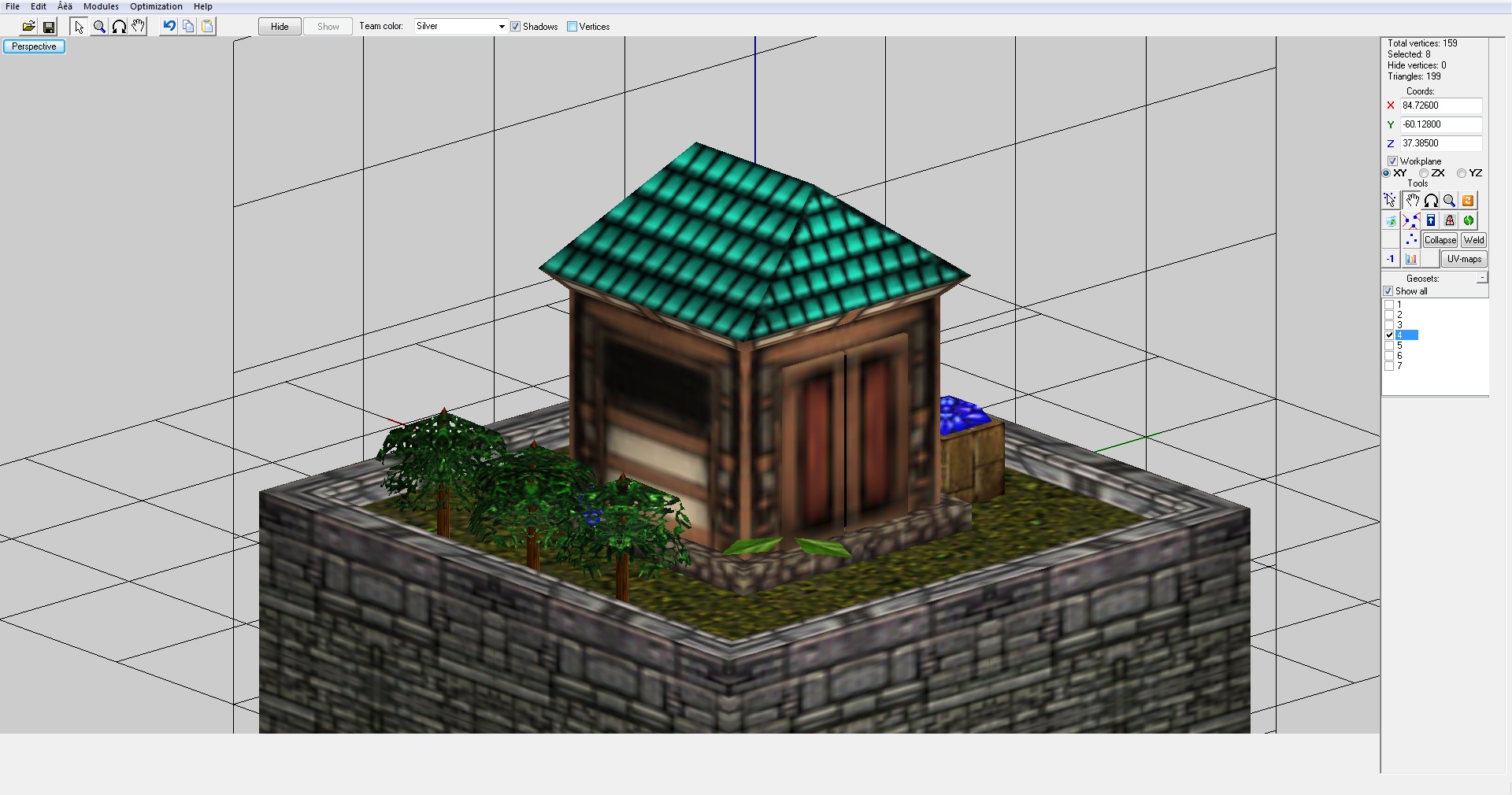Open the Help menu

(203, 6)
